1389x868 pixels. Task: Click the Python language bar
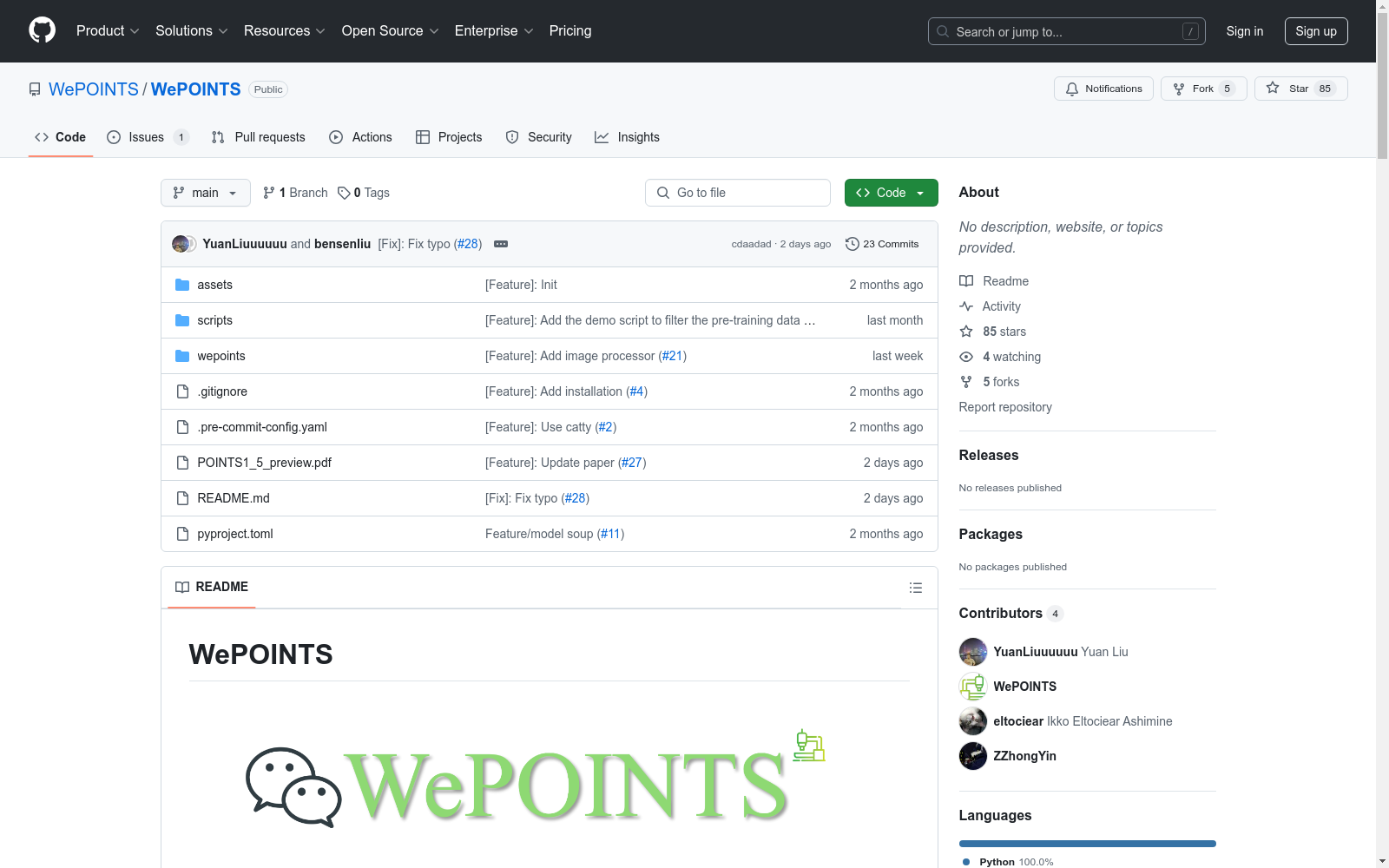coord(1088,844)
